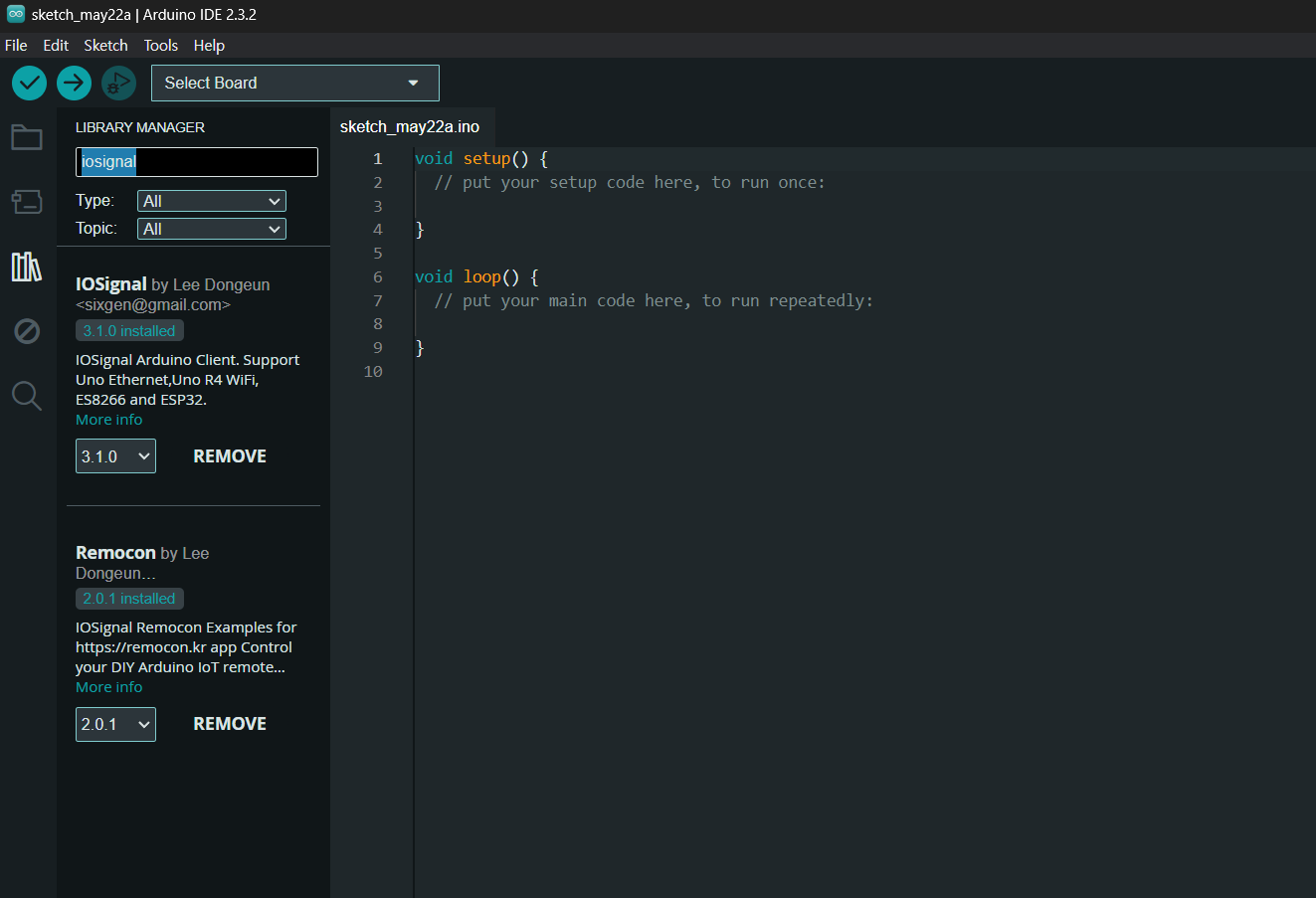Select the sketch_may22a.ino tab
The width and height of the screenshot is (1316, 898).
(x=410, y=127)
